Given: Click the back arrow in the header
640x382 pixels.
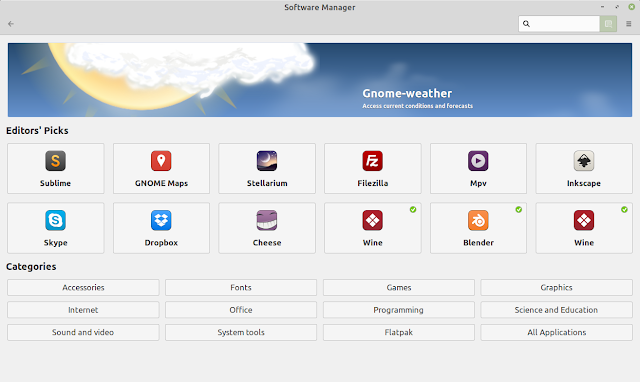Looking at the screenshot, I should coord(11,24).
